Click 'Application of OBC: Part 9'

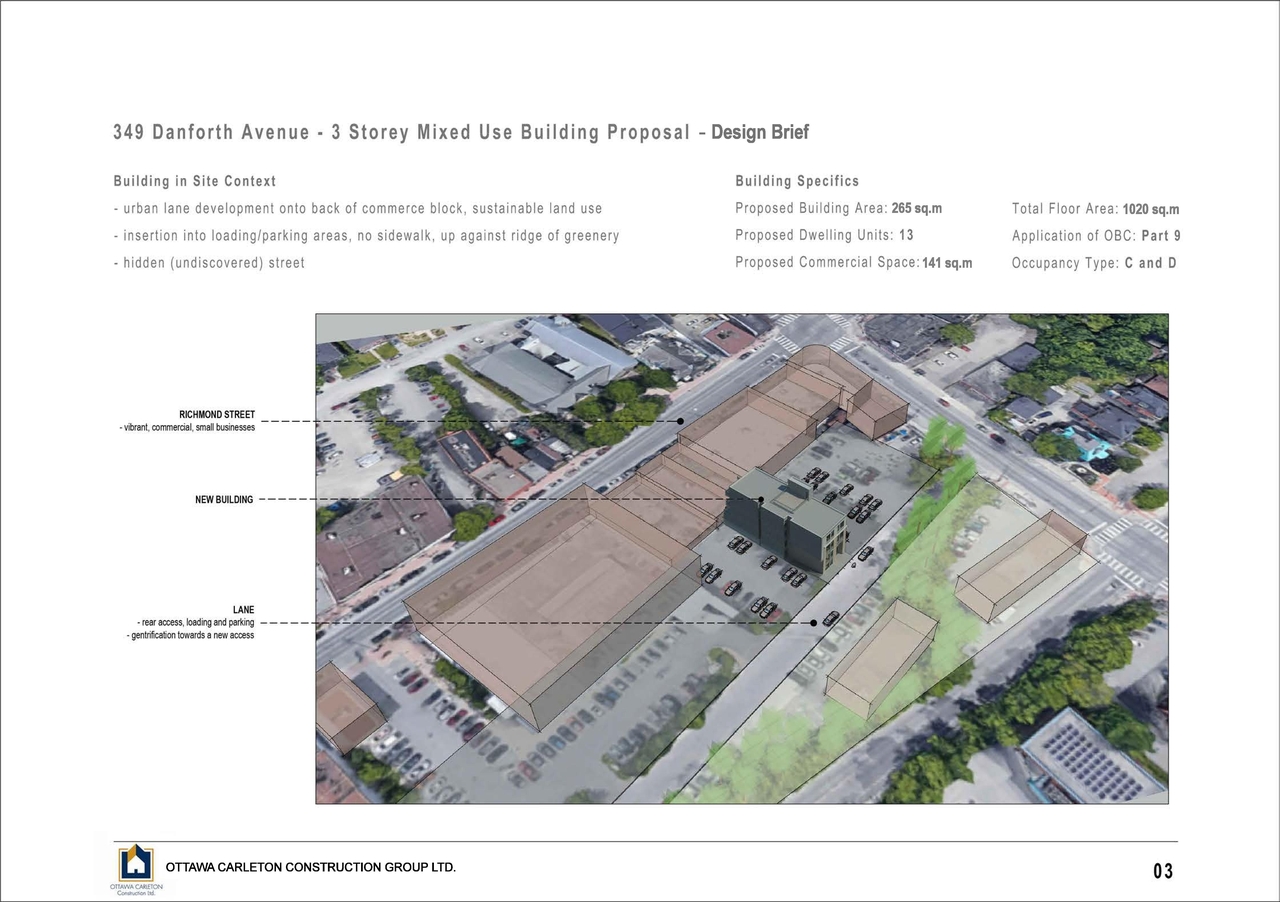coord(1096,236)
